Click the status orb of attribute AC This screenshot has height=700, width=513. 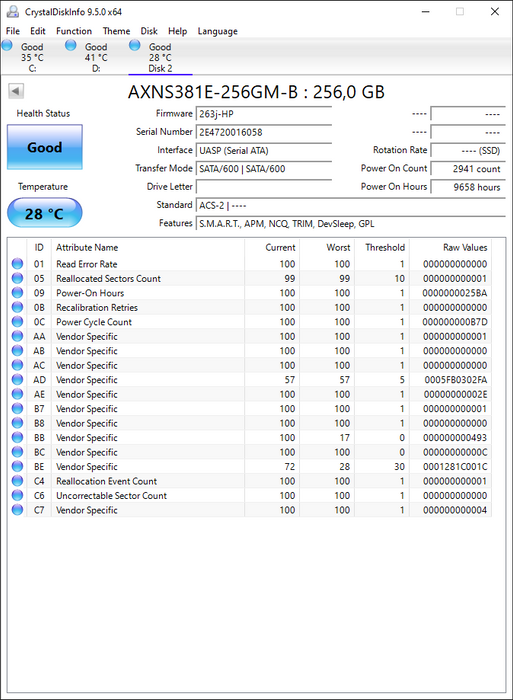[17, 365]
